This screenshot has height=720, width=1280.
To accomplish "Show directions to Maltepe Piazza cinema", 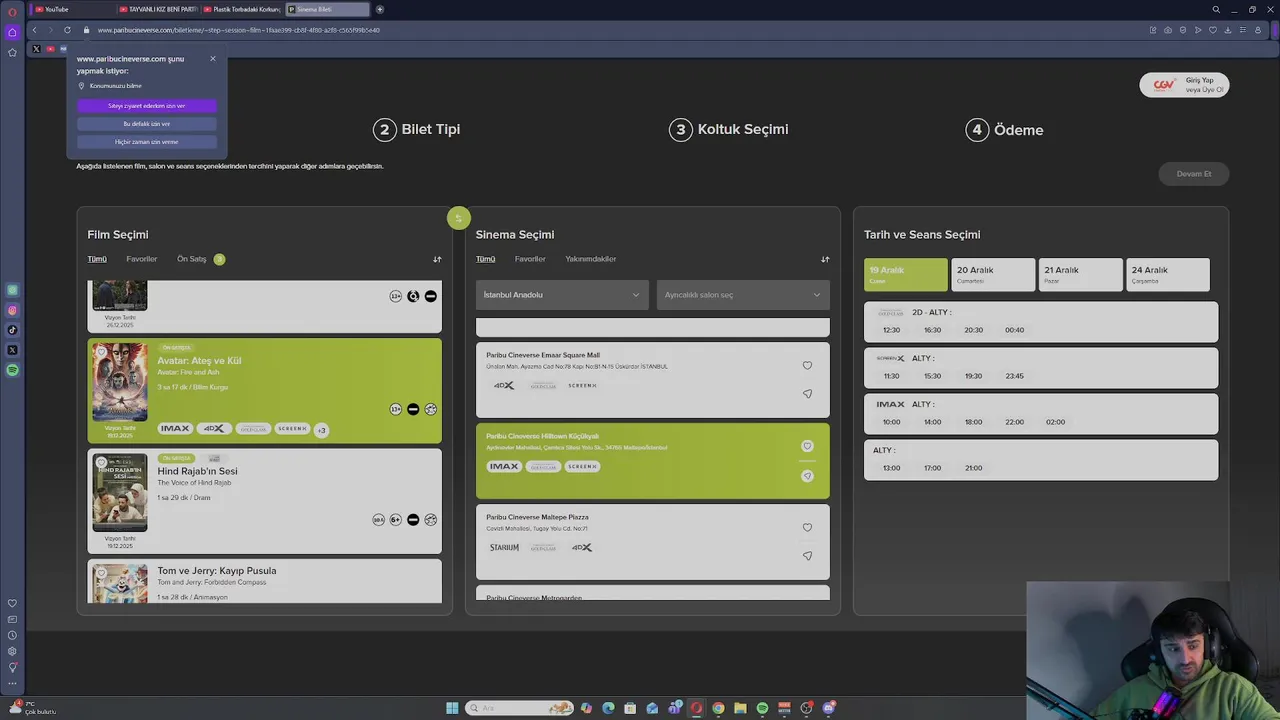I will click(x=807, y=556).
